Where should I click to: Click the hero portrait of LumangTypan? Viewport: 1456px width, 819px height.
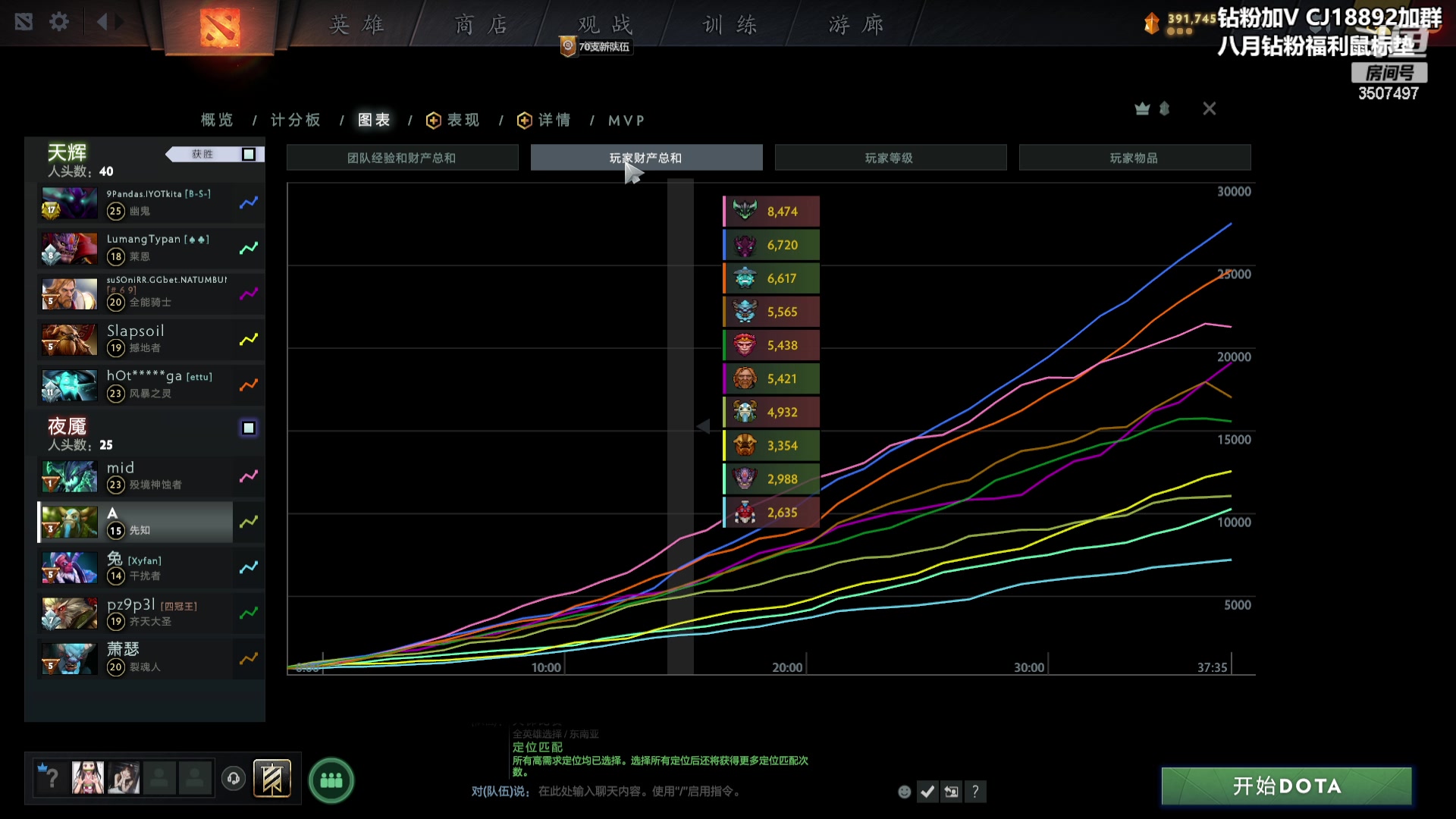[69, 249]
